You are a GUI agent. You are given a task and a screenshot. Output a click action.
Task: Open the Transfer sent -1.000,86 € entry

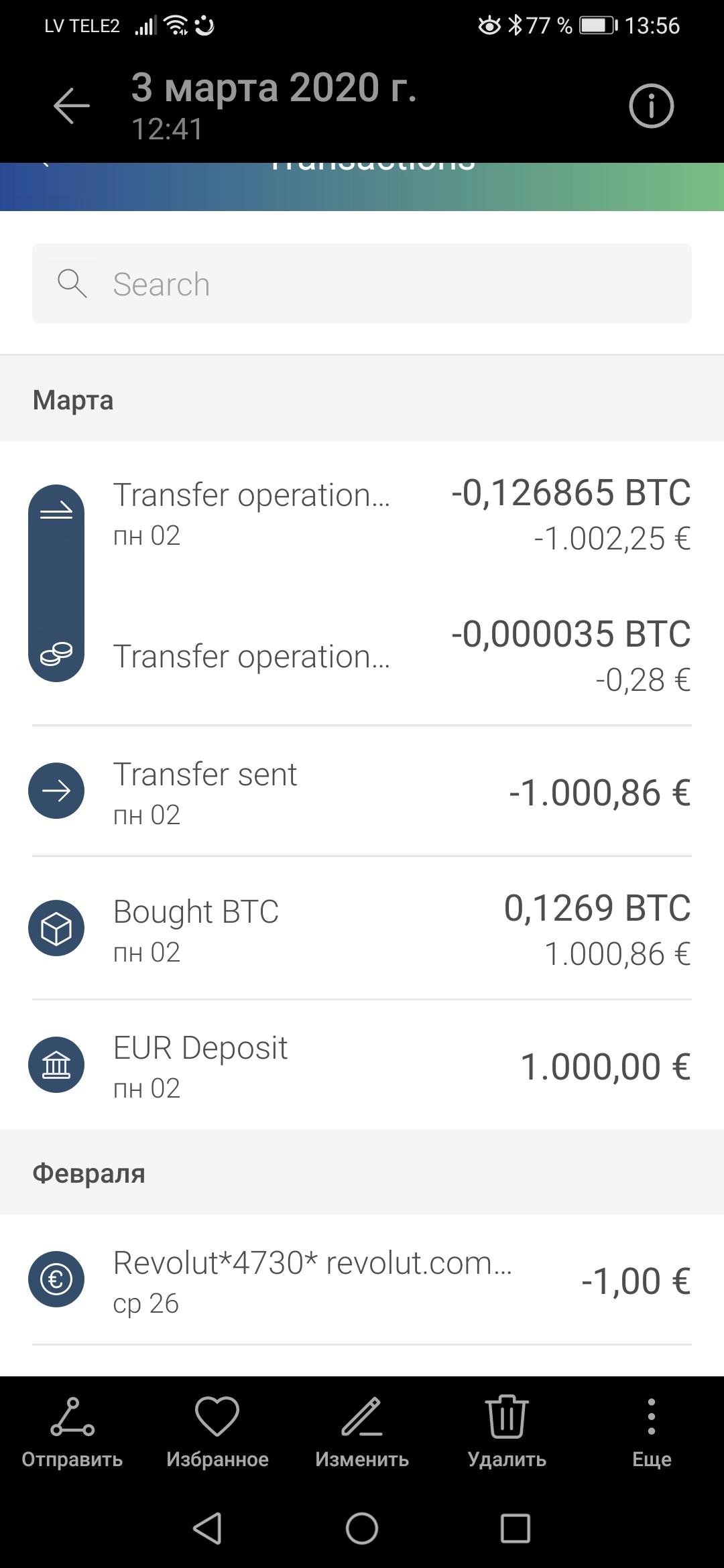(x=362, y=792)
